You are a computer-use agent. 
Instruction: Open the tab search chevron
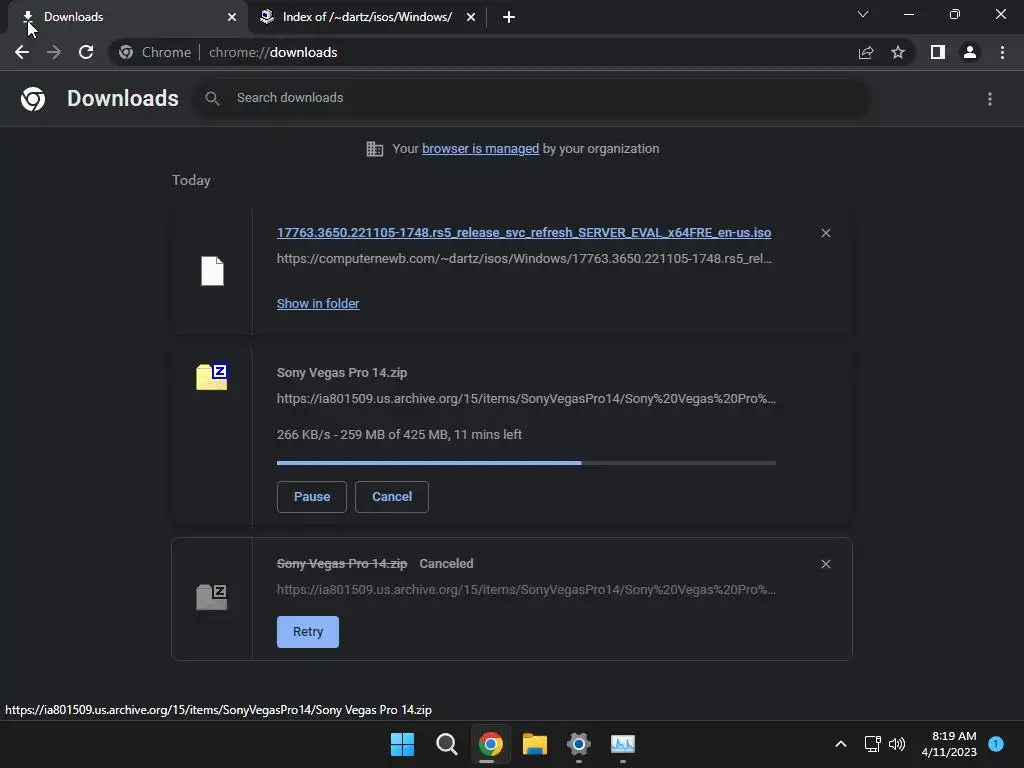(863, 14)
